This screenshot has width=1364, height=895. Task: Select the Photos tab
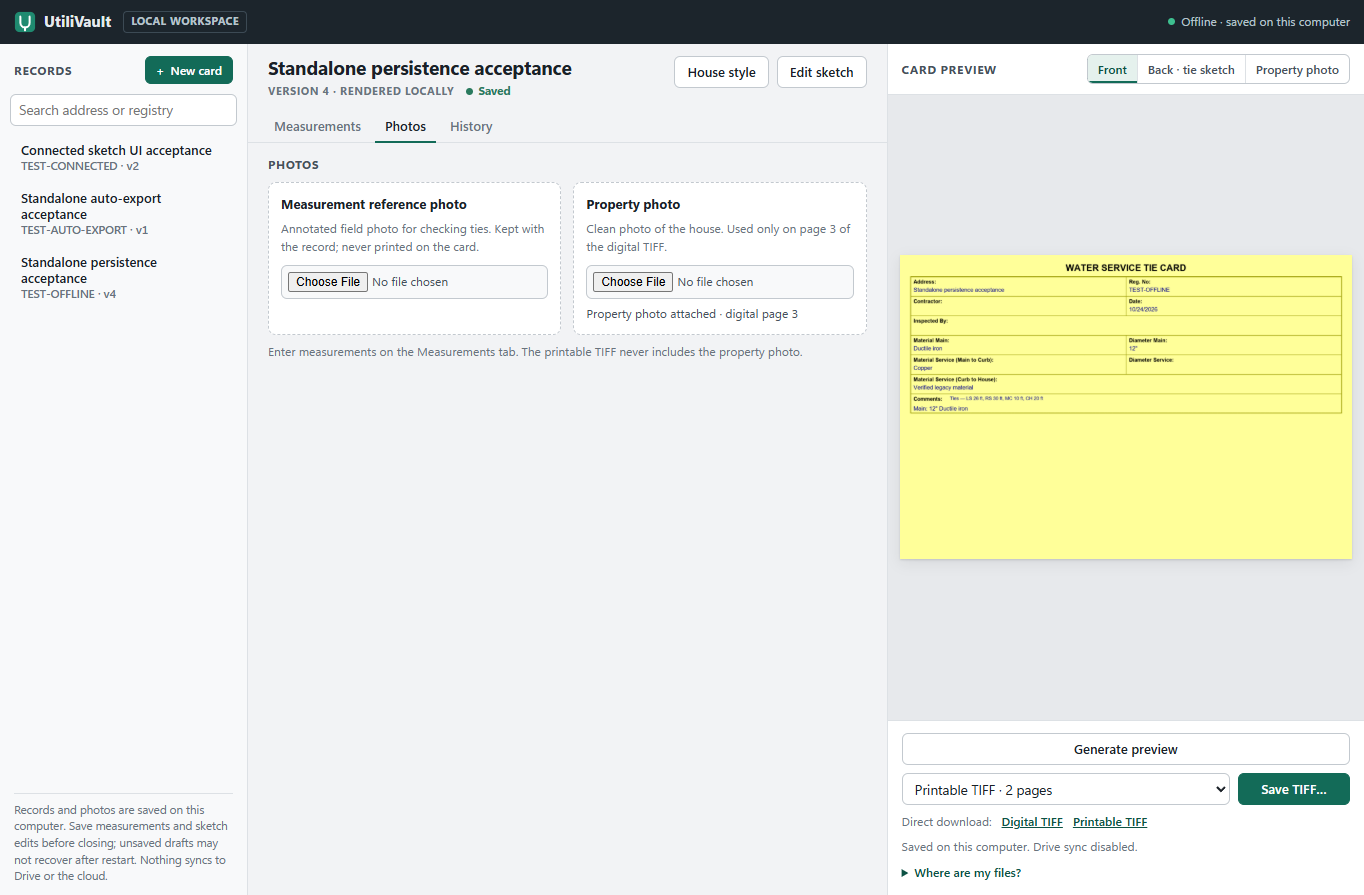(x=405, y=127)
